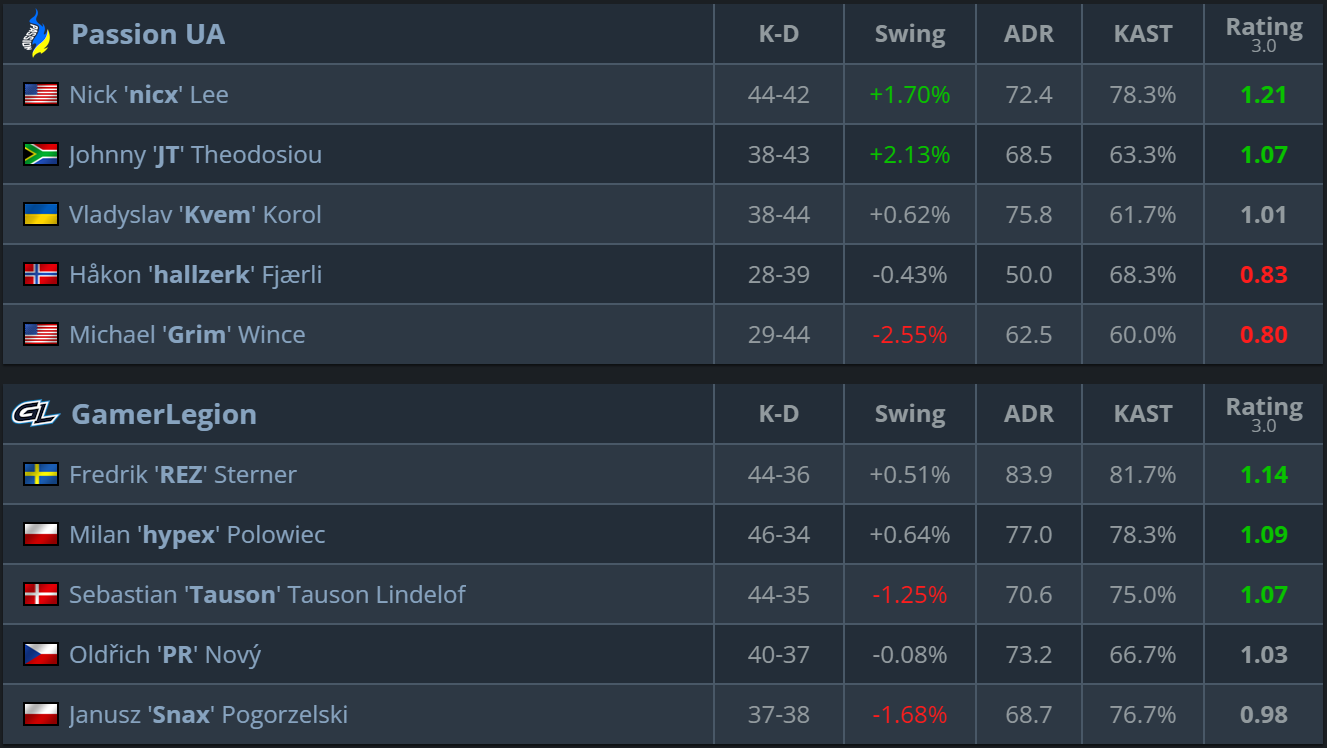Screen dimensions: 1327x748
Task: Click the Ukraine flag beside Kvem
Action: pyautogui.click(x=41, y=214)
